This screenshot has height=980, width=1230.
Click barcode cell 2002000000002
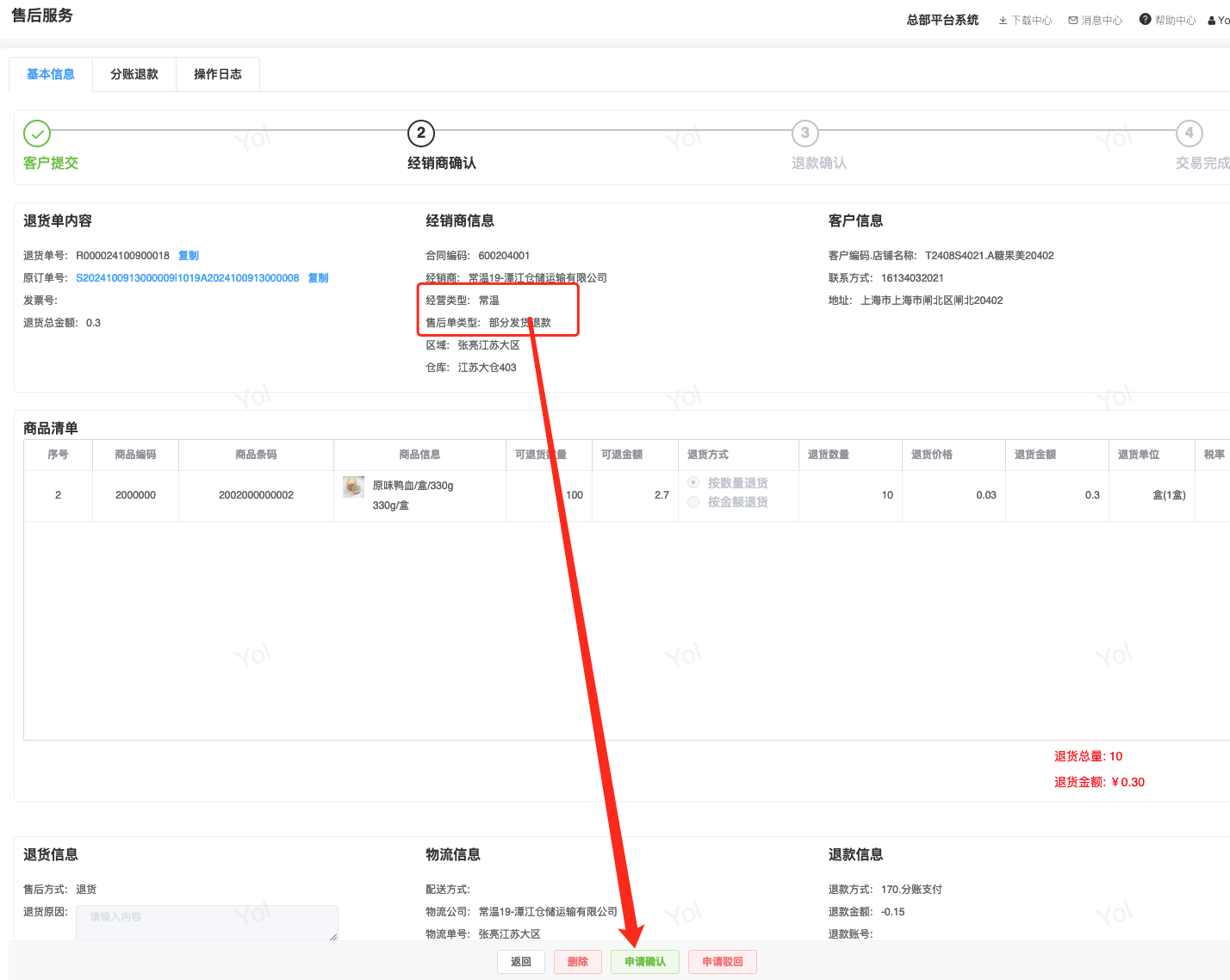click(257, 495)
